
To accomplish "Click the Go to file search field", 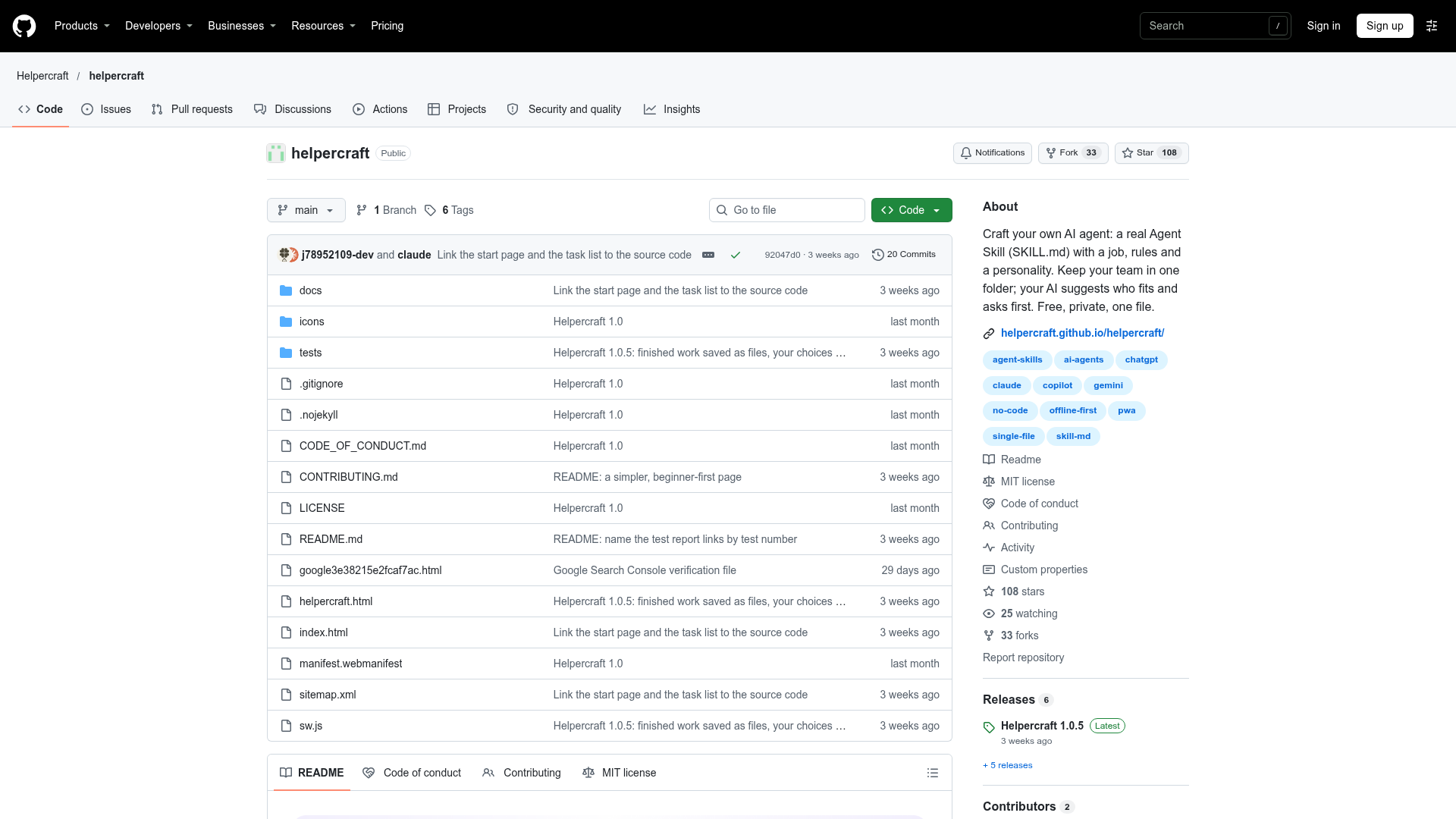I will 787,210.
